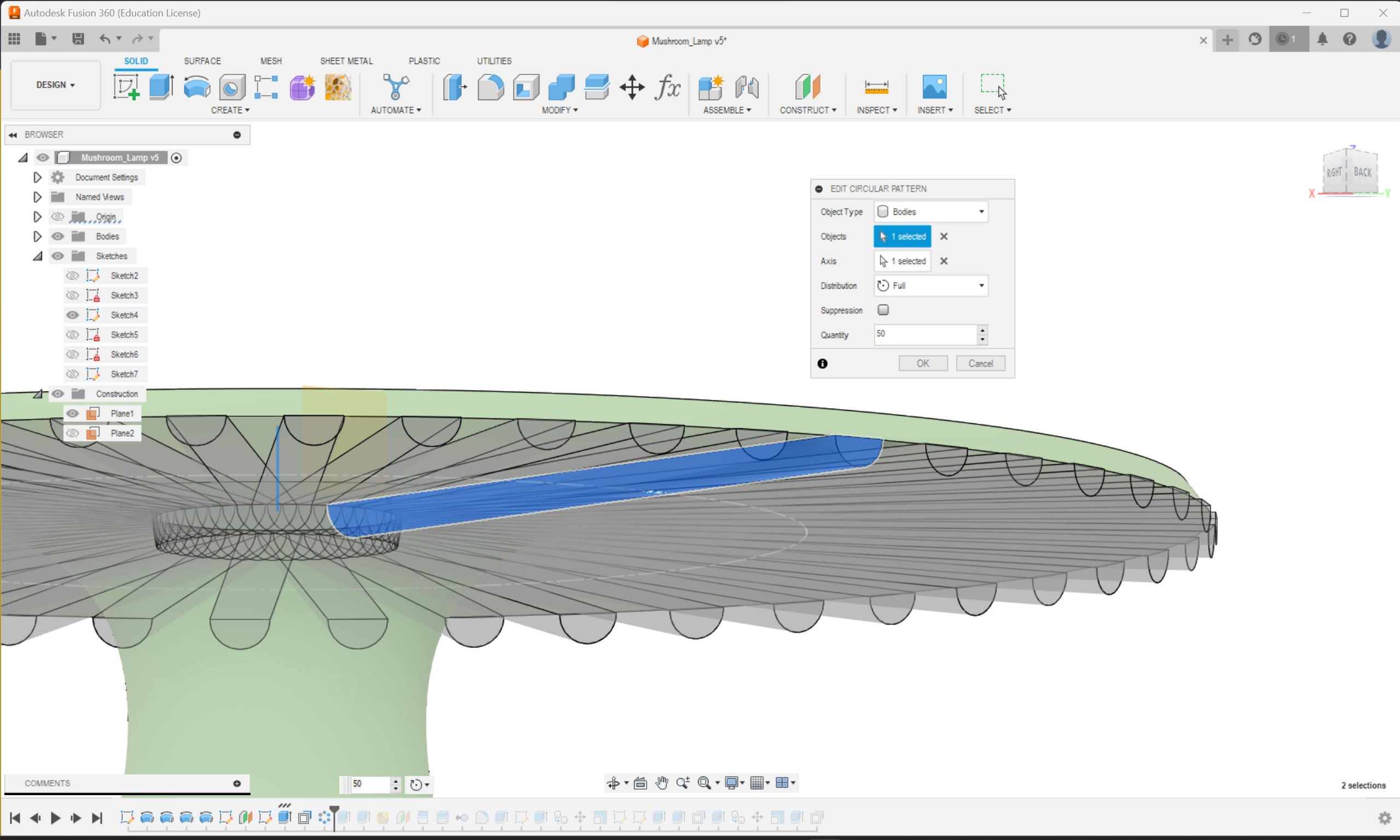Click OK in Edit Circular Pattern dialog
Viewport: 1400px width, 840px height.
(922, 363)
